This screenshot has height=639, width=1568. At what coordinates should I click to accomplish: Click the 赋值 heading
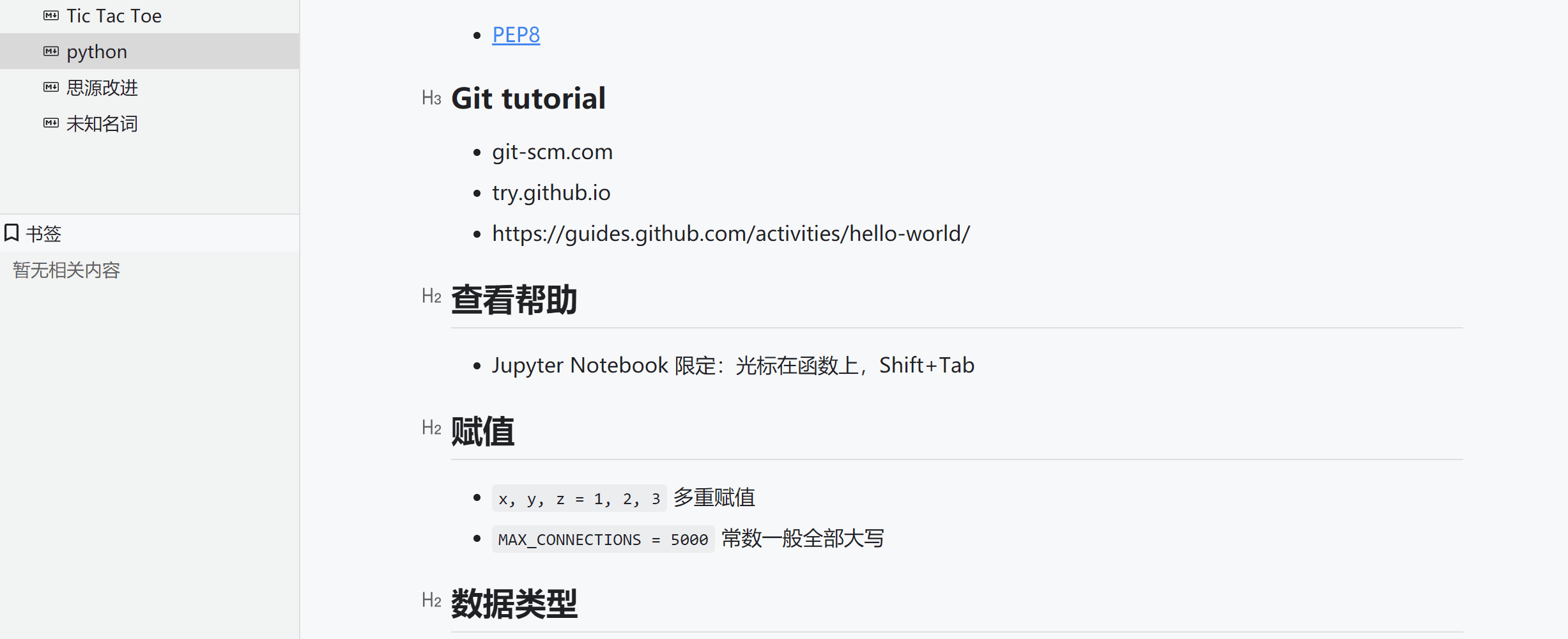[x=483, y=431]
